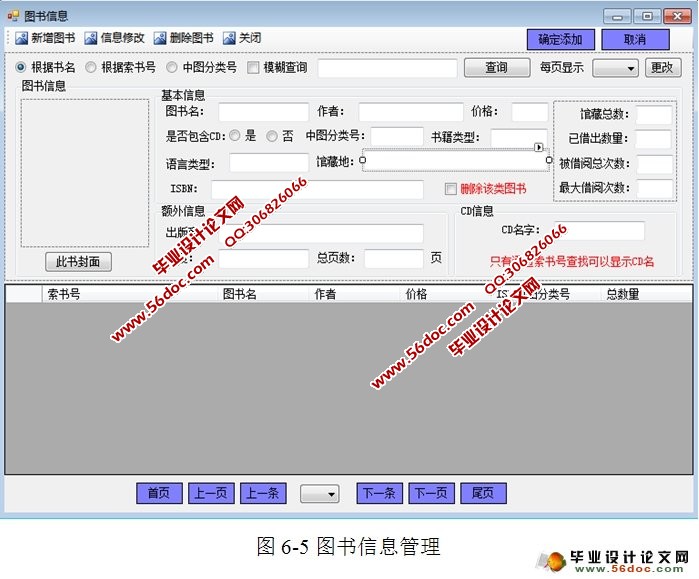This screenshot has width=699, height=579.
Task: Click the 作者 input field
Action: point(411,112)
